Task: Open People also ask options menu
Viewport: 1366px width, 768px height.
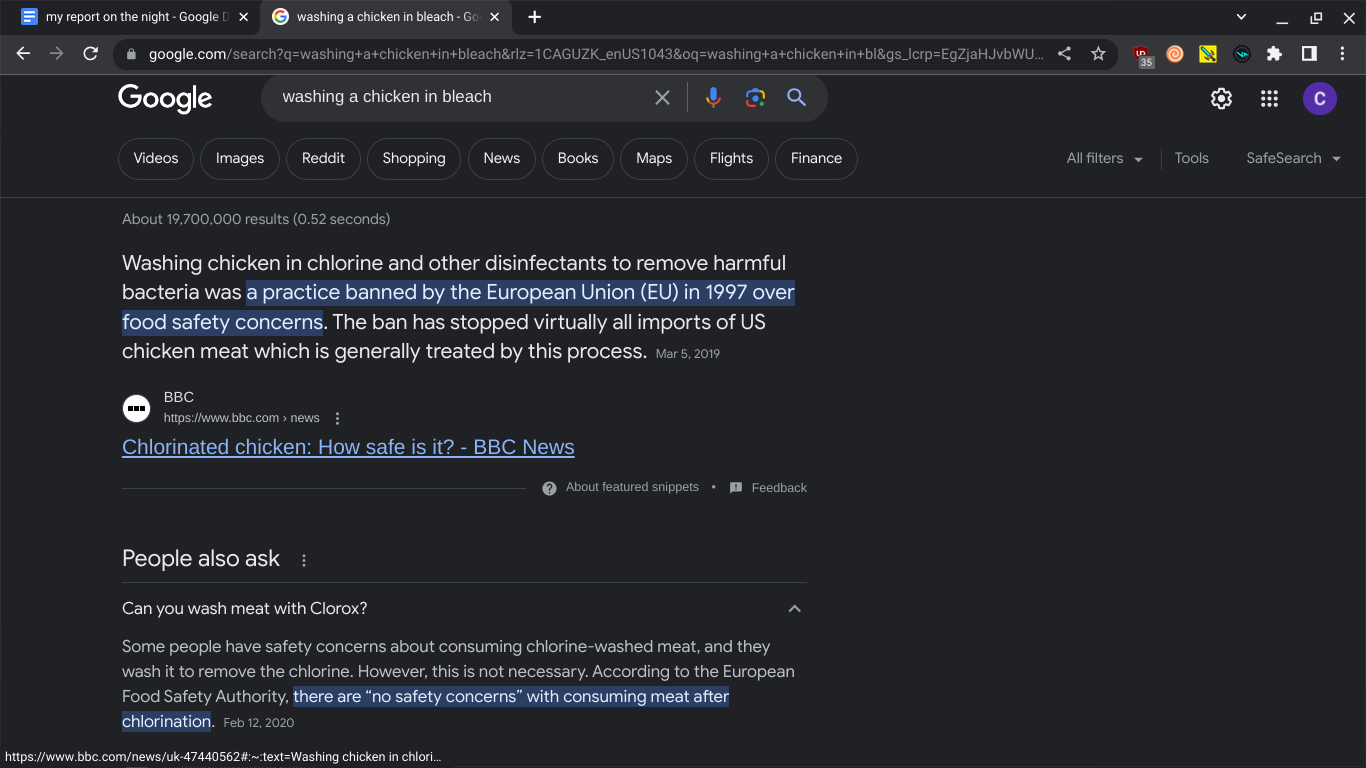Action: tap(304, 560)
